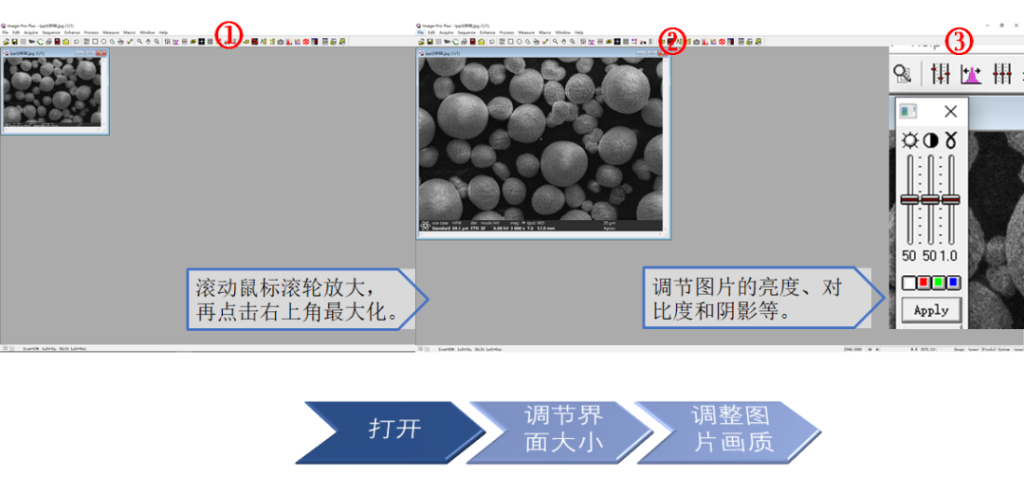Screen dimensions: 1024x495
Task: Click the sun brightness icon
Action: pyautogui.click(x=909, y=141)
